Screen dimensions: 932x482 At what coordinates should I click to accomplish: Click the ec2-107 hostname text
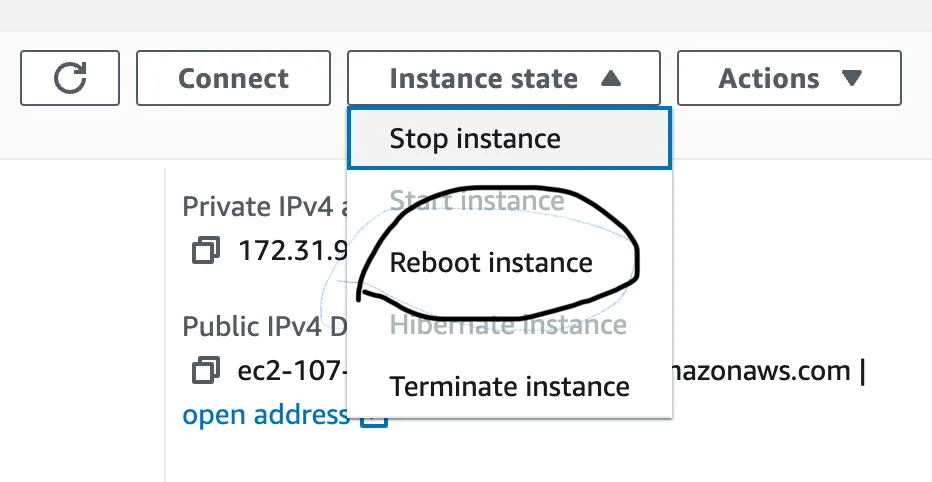292,371
